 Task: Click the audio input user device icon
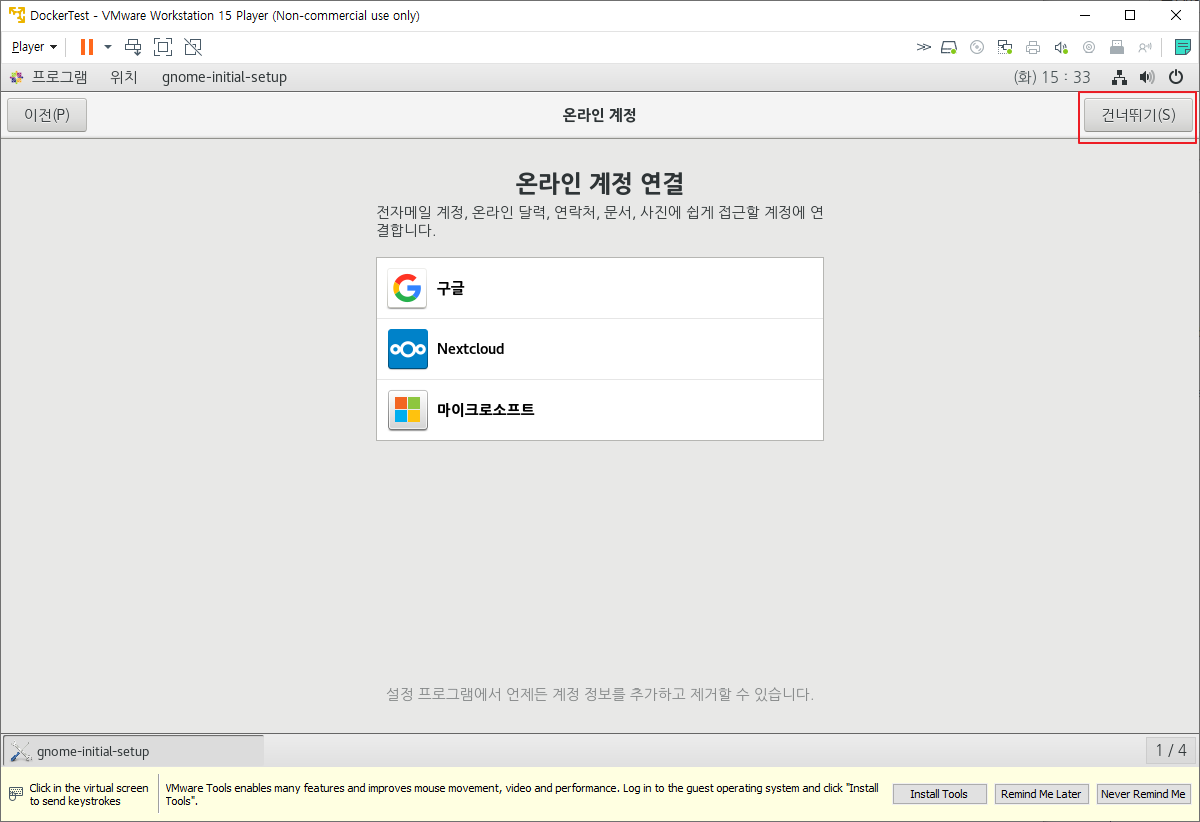pos(1145,47)
